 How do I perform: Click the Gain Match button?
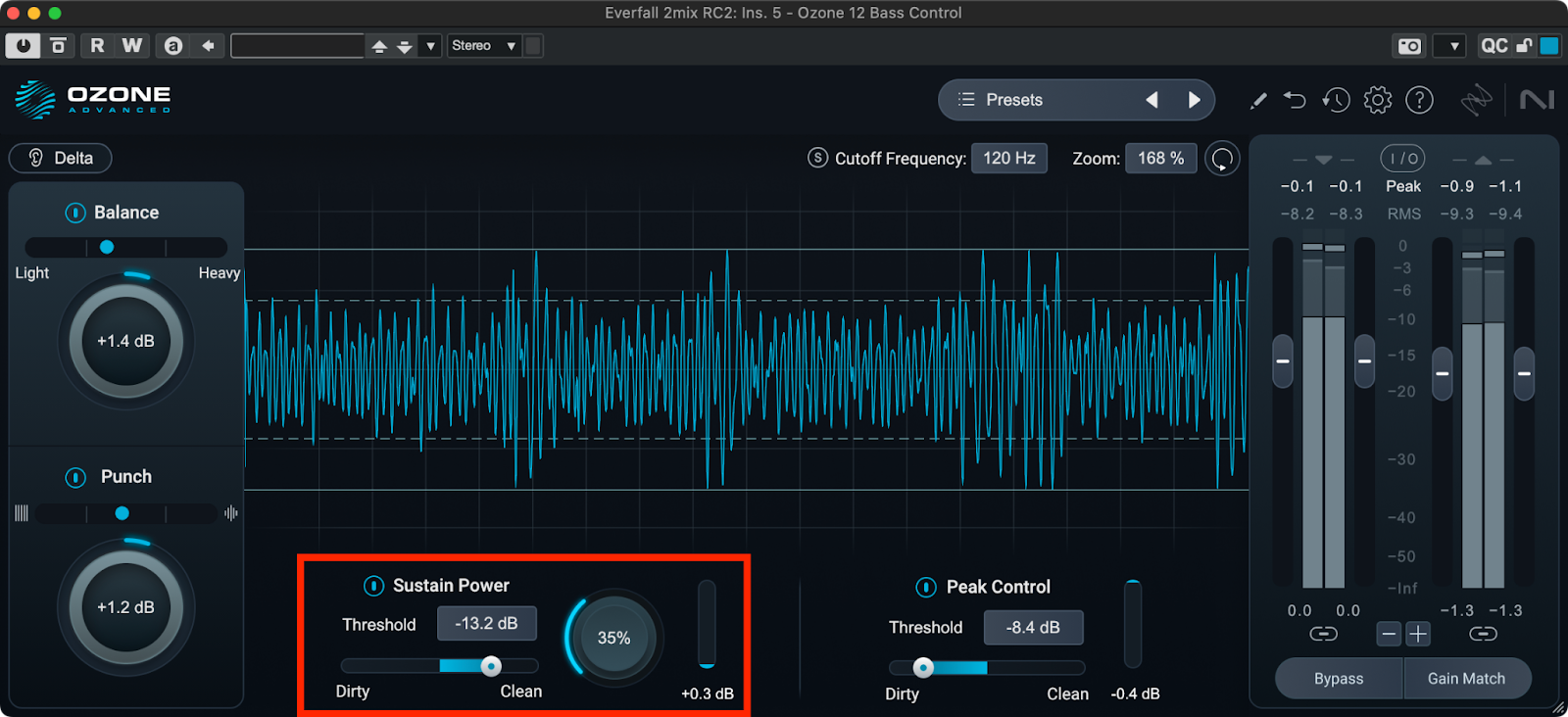click(1466, 679)
